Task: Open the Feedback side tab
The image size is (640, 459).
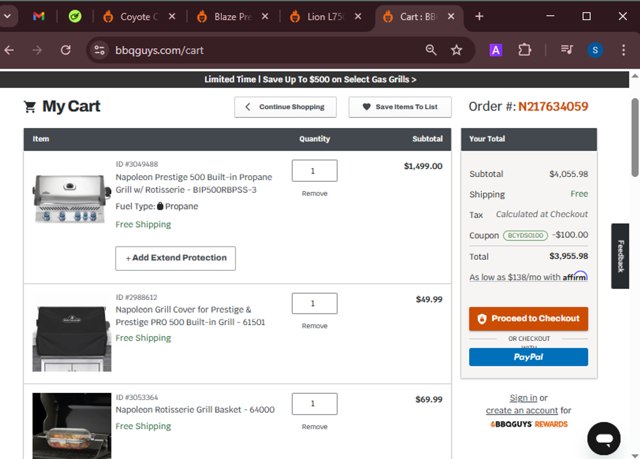Action: (620, 256)
